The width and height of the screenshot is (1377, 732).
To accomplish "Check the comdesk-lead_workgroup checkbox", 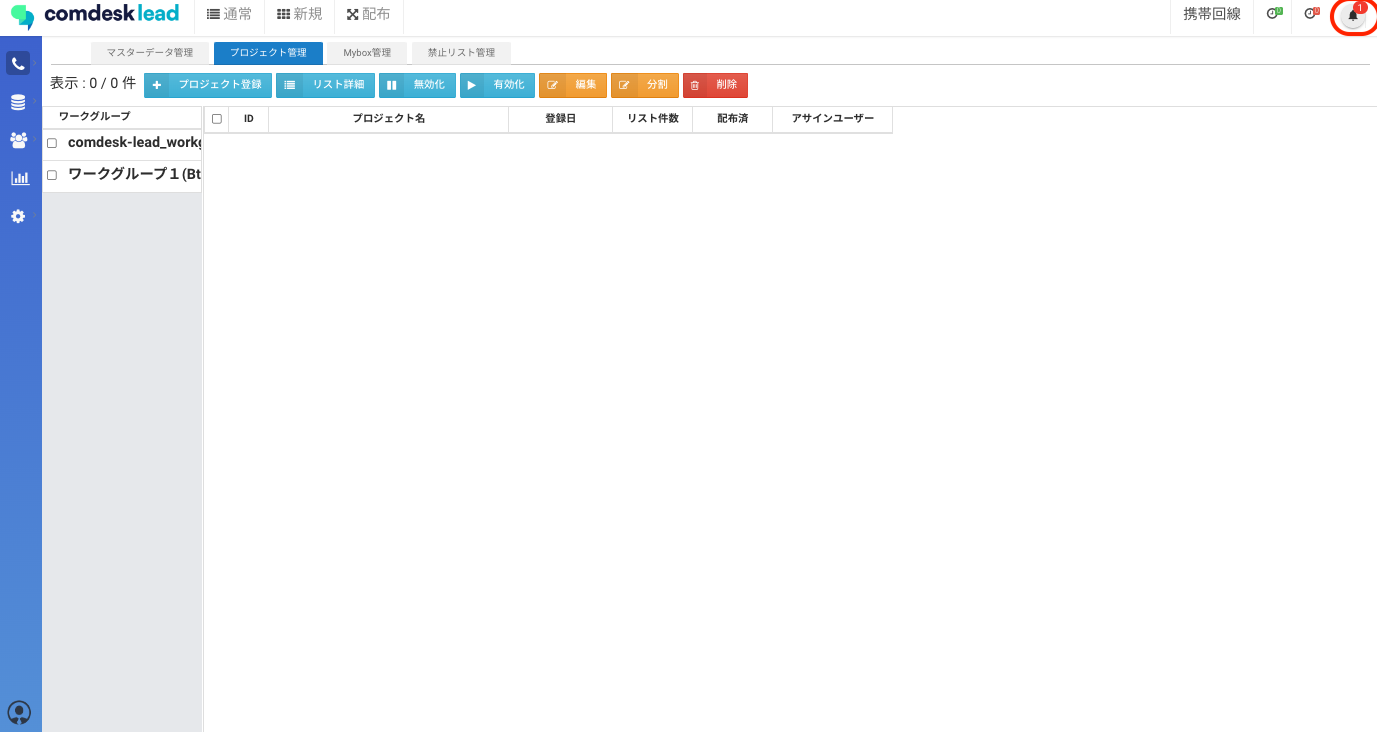I will [x=52, y=143].
